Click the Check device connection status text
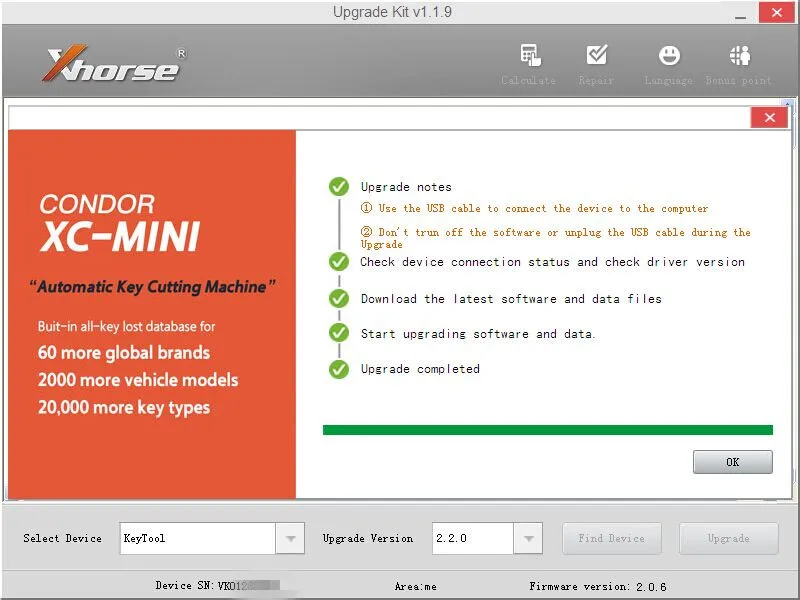800x600 pixels. coord(553,262)
